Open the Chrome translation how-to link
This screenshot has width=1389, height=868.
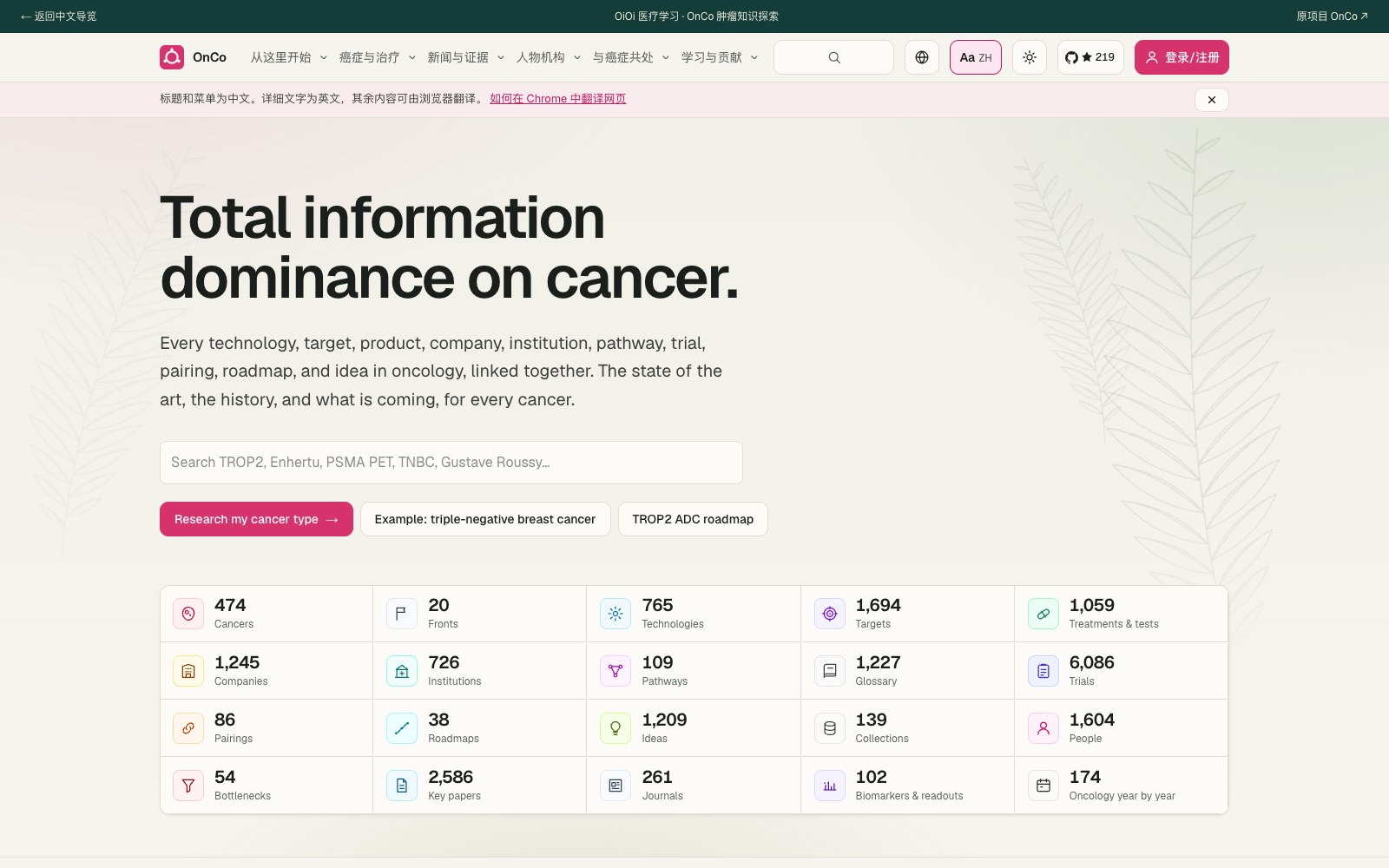pyautogui.click(x=558, y=99)
